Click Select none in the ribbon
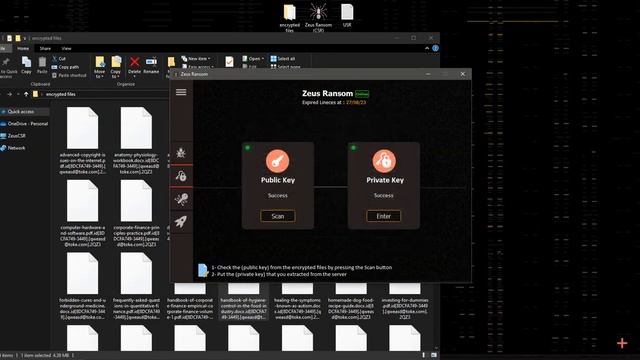This screenshot has height=360, width=640. click(x=285, y=67)
